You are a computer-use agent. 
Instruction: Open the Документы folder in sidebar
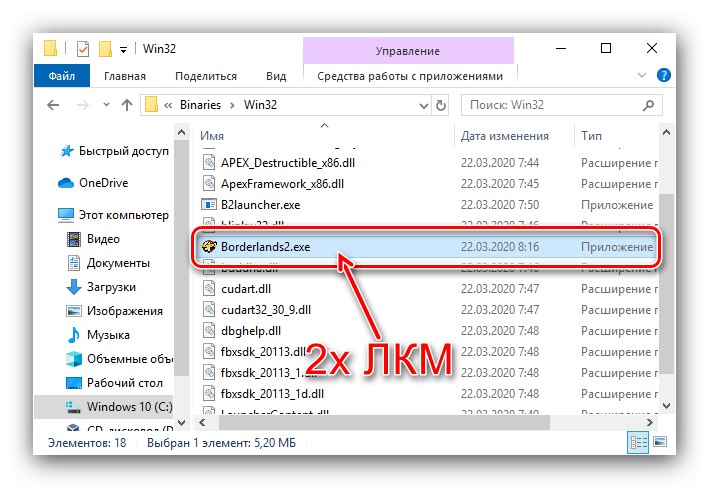pyautogui.click(x=118, y=263)
